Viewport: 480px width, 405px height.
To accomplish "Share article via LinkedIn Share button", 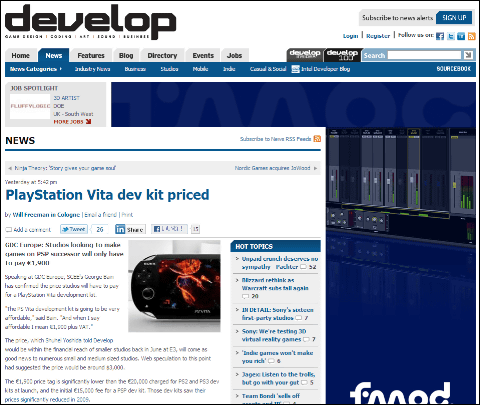I will pyautogui.click(x=130, y=229).
